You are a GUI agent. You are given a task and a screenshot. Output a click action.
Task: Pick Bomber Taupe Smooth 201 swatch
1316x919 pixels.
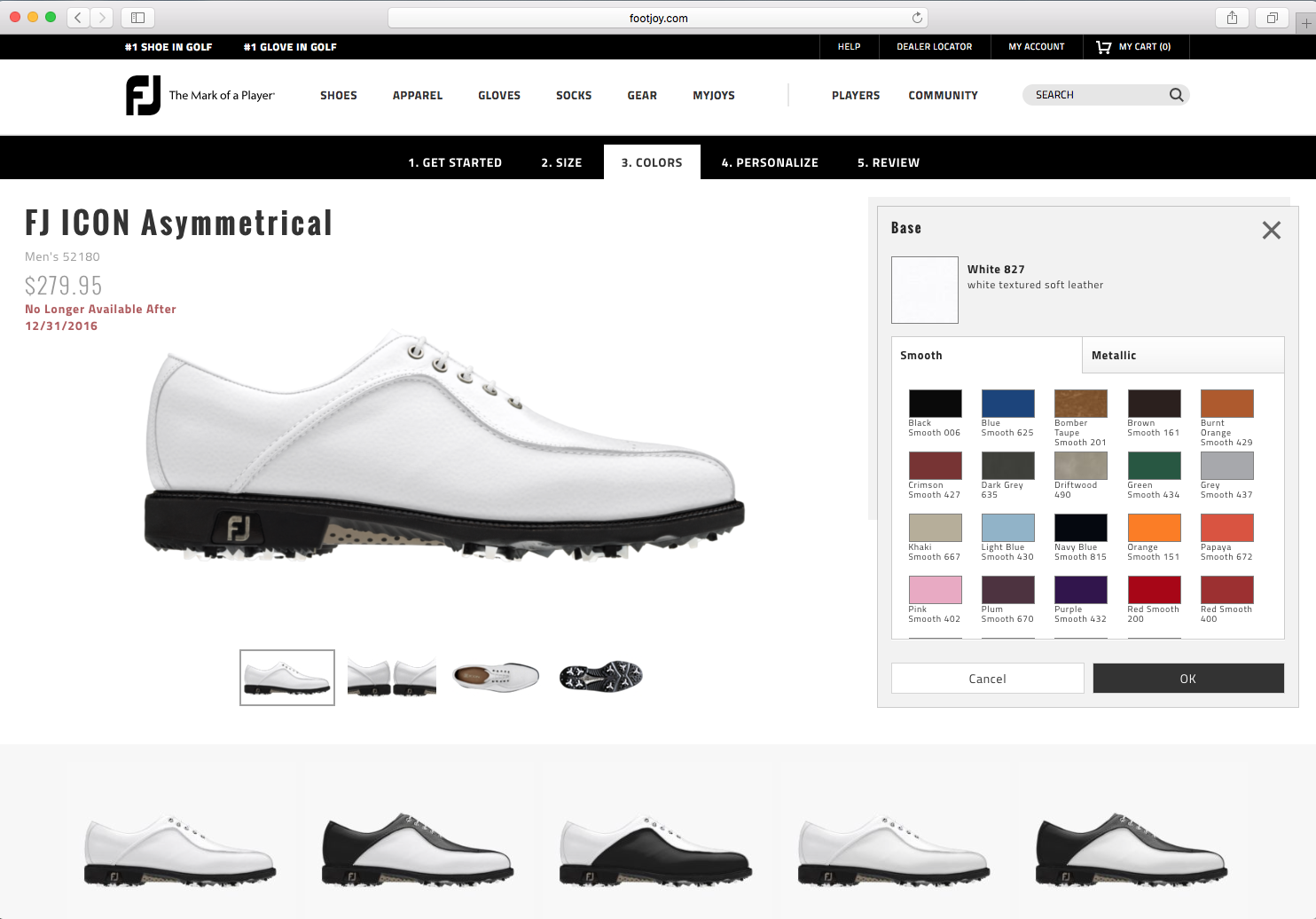tap(1080, 404)
